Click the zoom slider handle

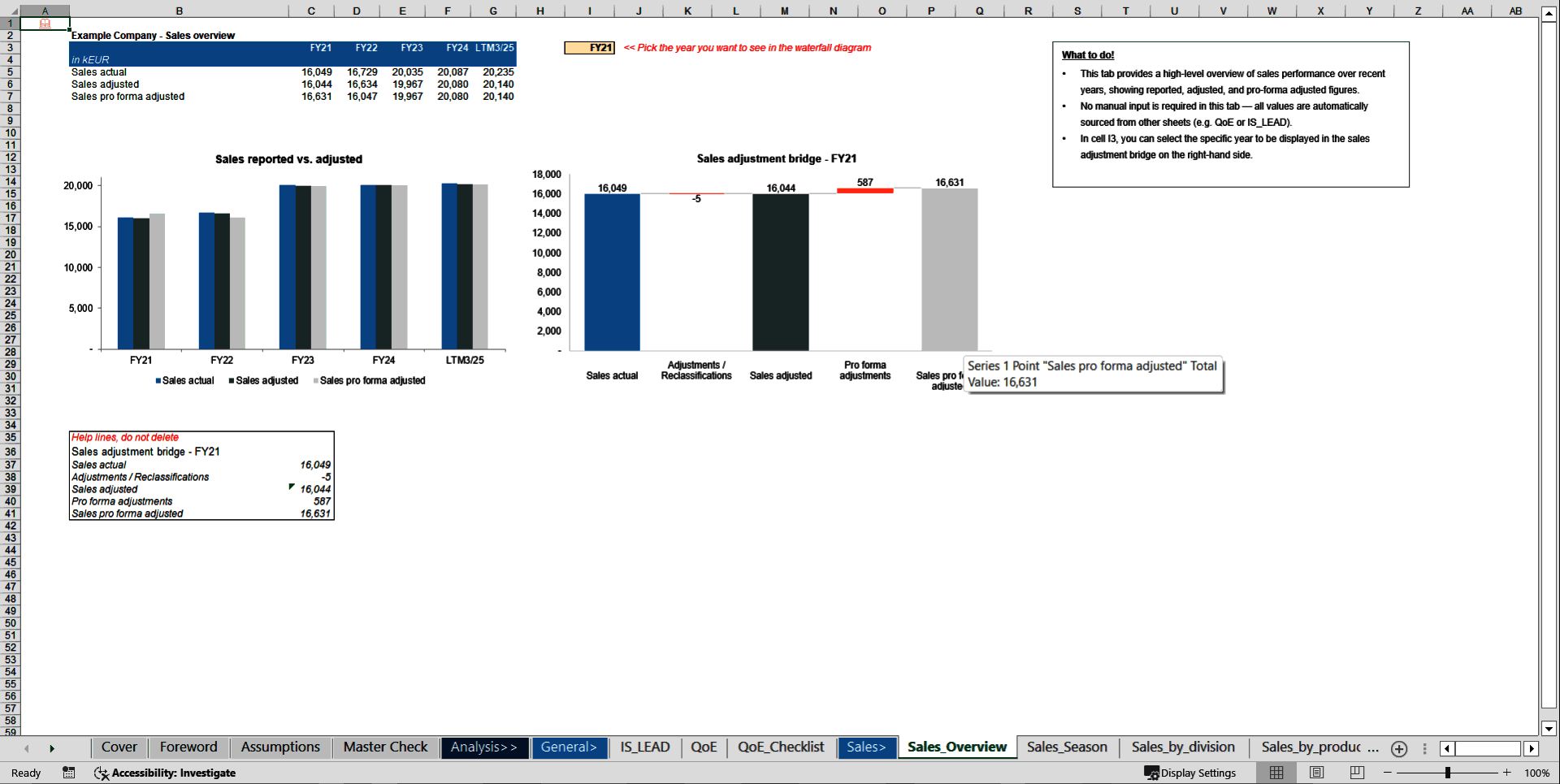click(x=1446, y=773)
